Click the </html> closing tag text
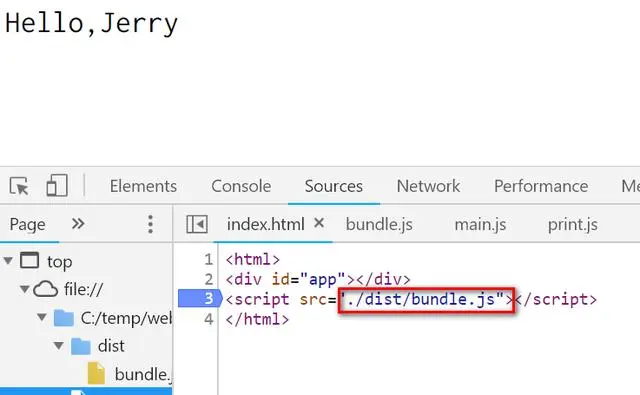Viewport: 640px width, 395px height. pyautogui.click(x=258, y=319)
